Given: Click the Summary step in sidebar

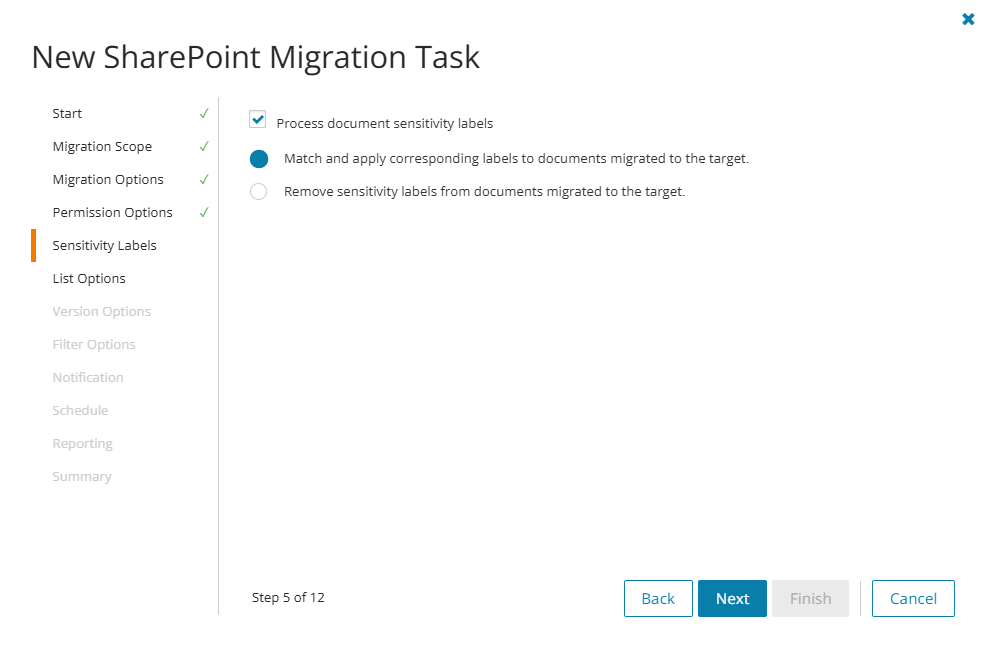Looking at the screenshot, I should pyautogui.click(x=82, y=477).
